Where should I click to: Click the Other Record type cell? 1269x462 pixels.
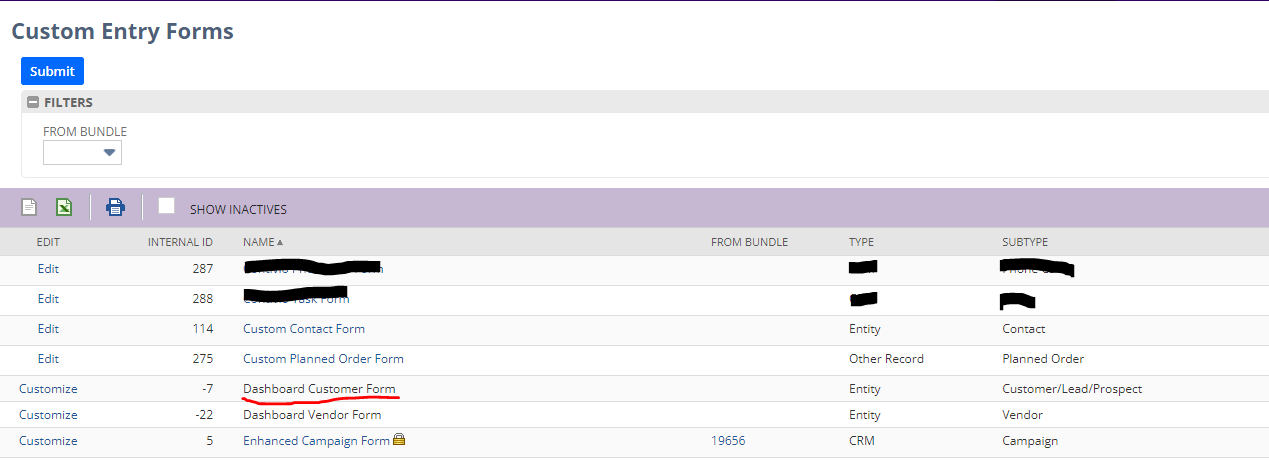pyautogui.click(x=886, y=359)
